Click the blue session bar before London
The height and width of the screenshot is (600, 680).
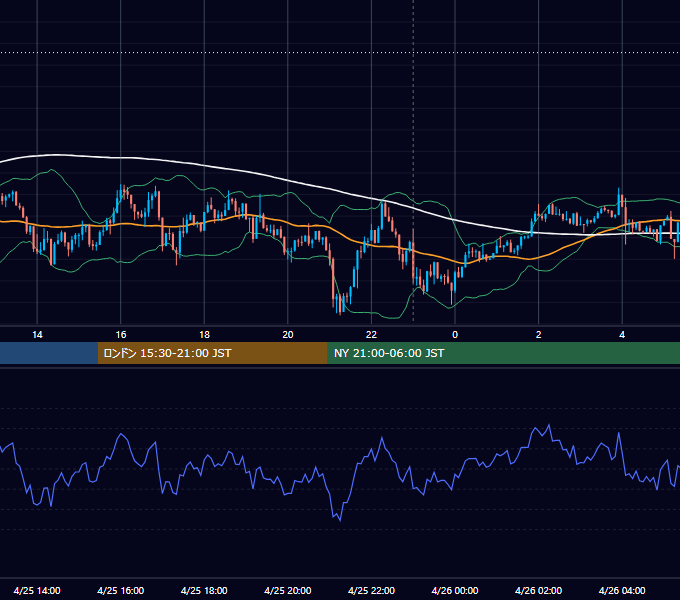click(x=49, y=353)
